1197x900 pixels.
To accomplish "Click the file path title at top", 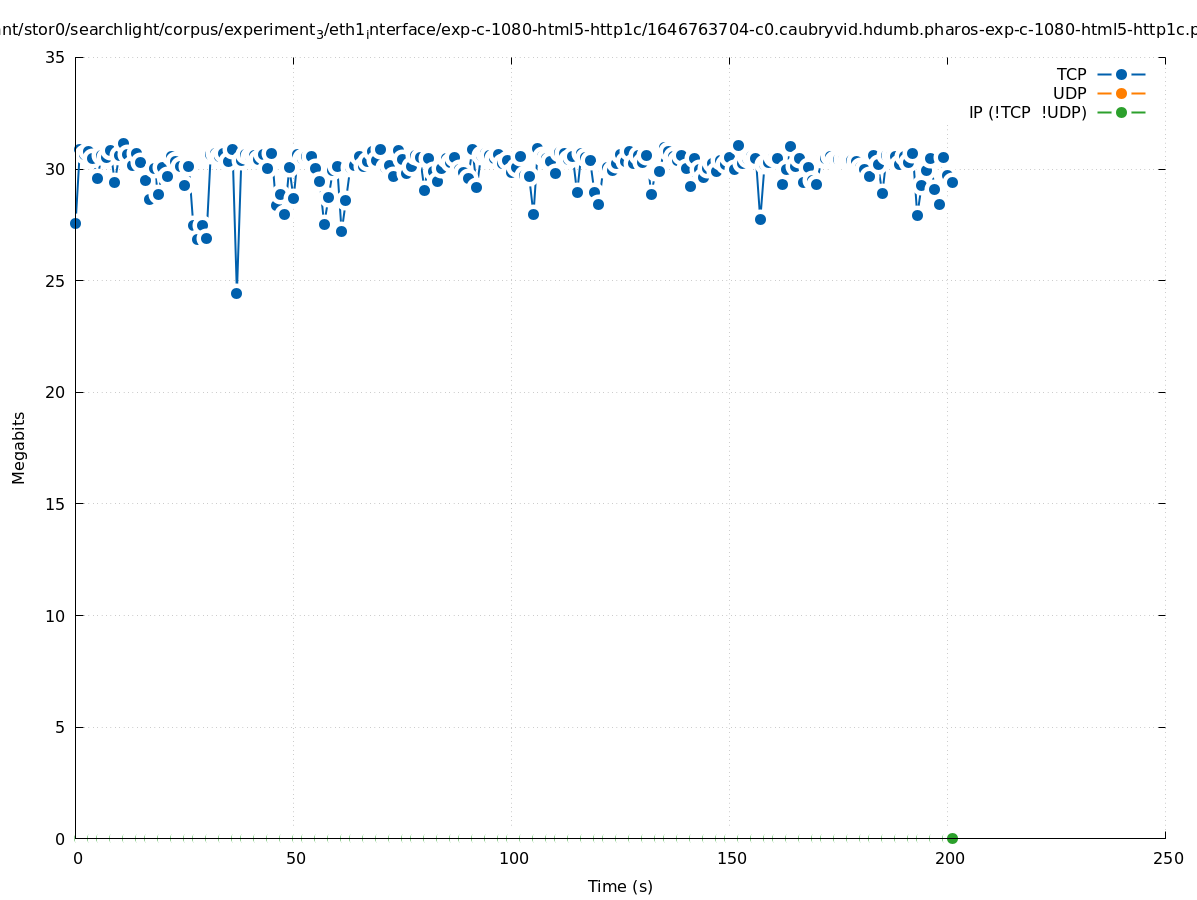I will [598, 30].
